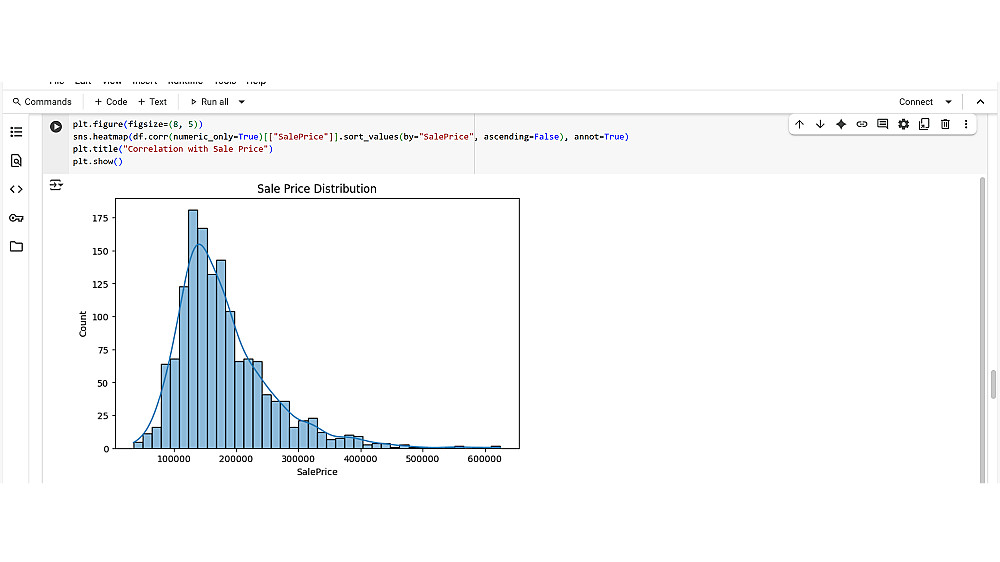Click the Gemini sparkle icon

pos(841,124)
